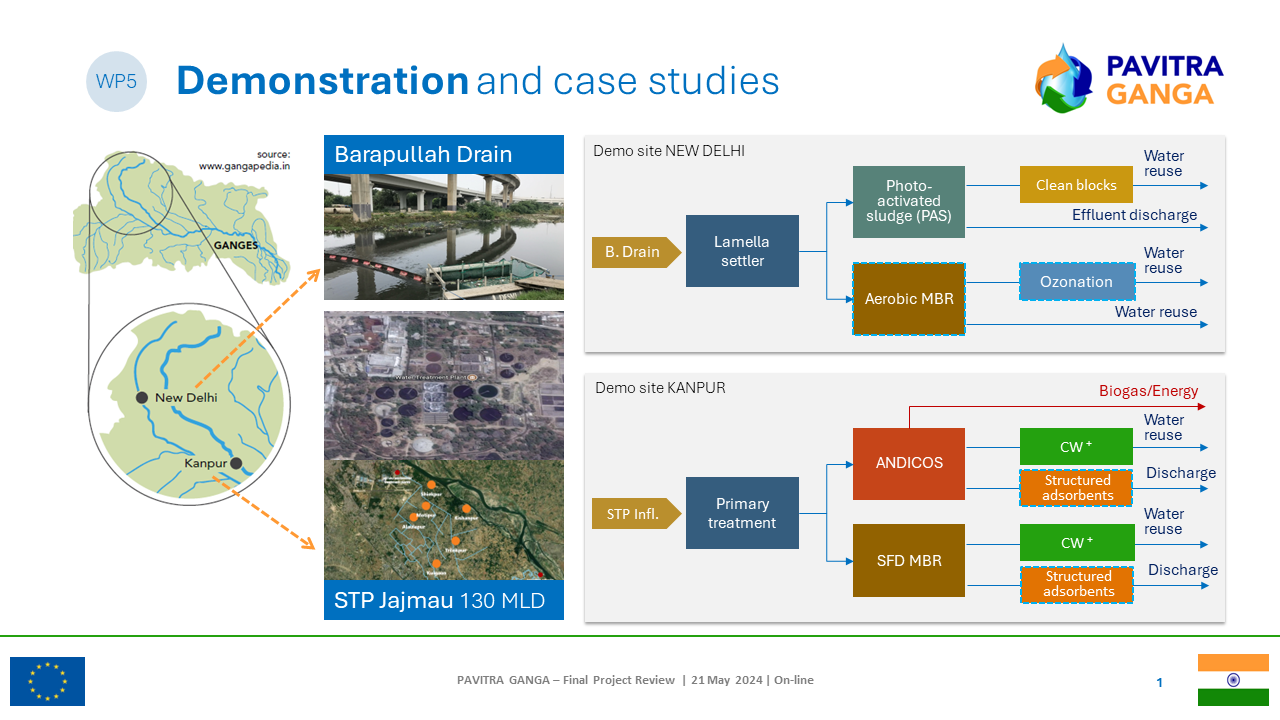Select the Photo-activated sludge (PAS) box

[908, 202]
